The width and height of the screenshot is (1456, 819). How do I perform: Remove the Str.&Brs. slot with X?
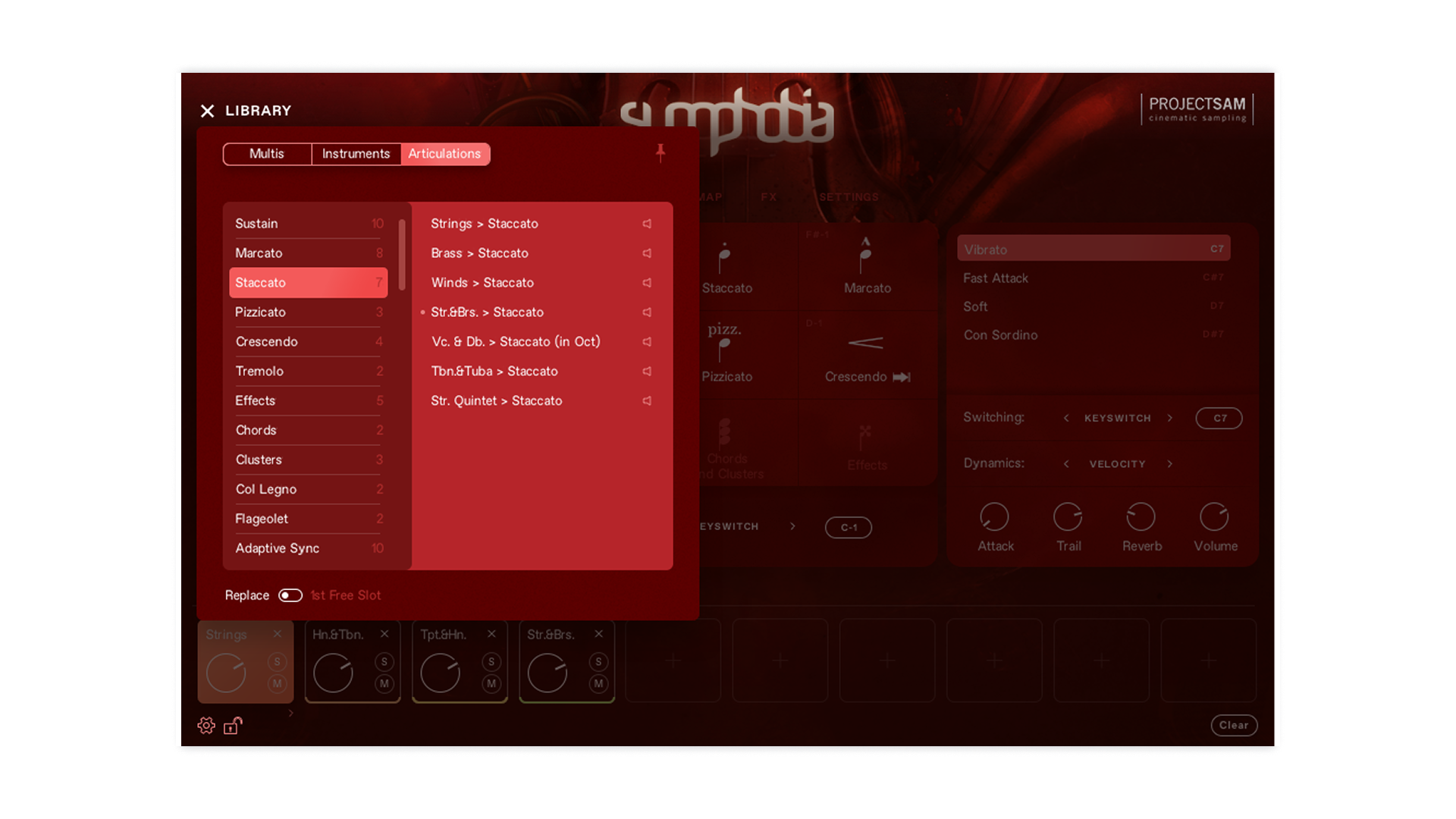599,634
